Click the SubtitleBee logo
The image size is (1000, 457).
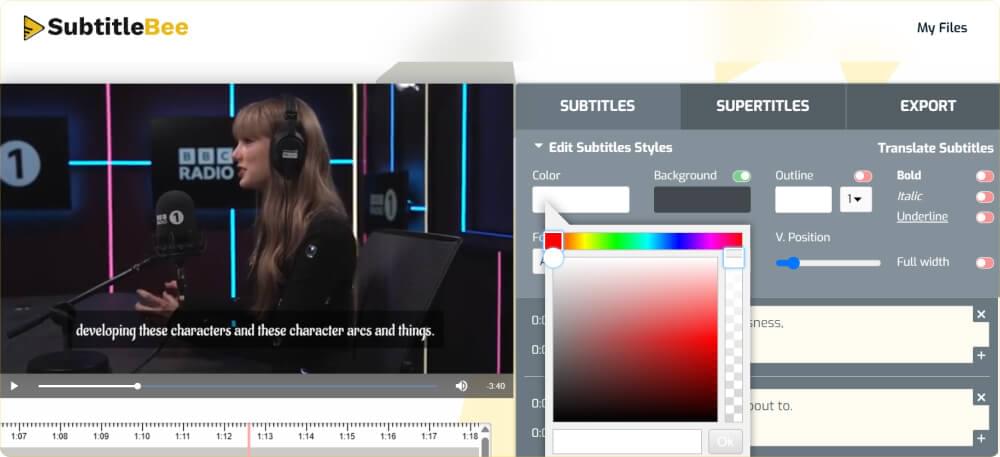pyautogui.click(x=106, y=27)
